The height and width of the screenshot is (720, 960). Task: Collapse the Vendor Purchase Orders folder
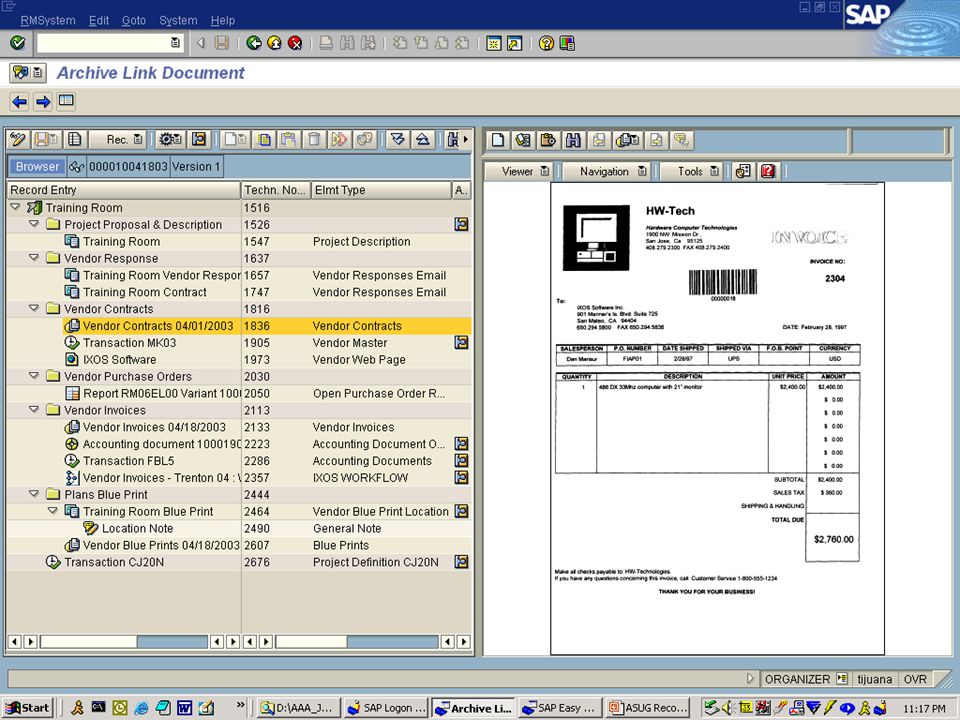pos(34,376)
